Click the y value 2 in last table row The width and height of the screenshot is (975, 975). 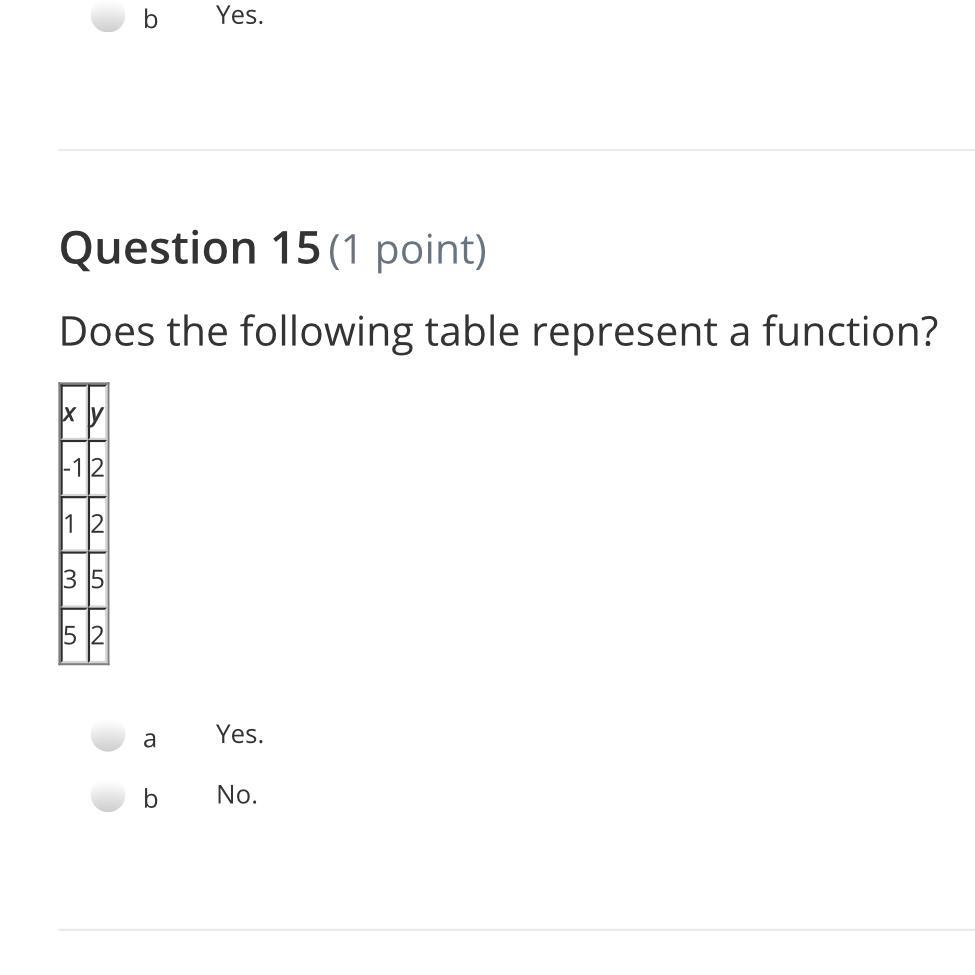tap(98, 635)
